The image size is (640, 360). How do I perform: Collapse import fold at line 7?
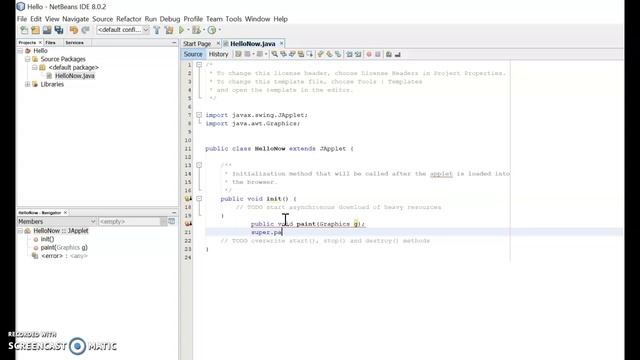[x=199, y=115]
